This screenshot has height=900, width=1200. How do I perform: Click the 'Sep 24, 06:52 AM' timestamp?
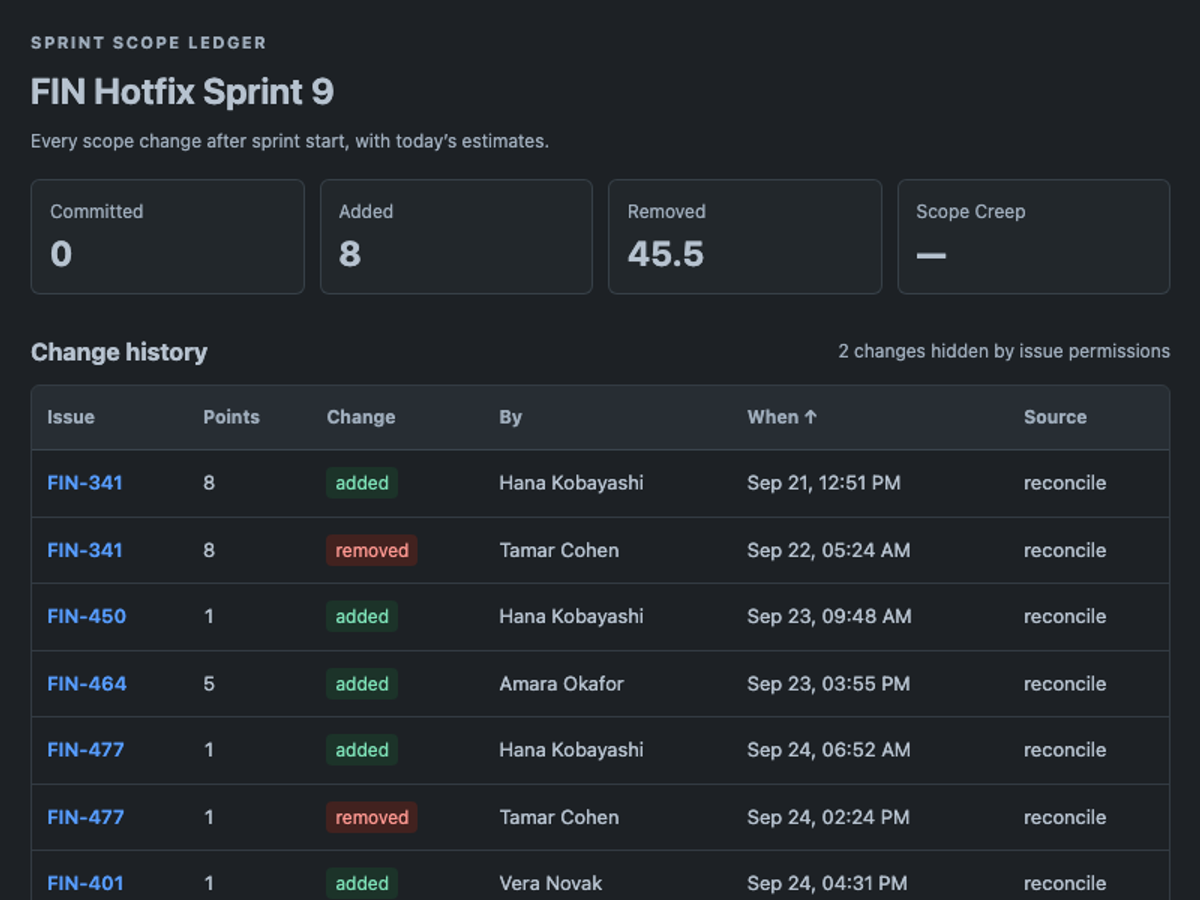pos(829,750)
